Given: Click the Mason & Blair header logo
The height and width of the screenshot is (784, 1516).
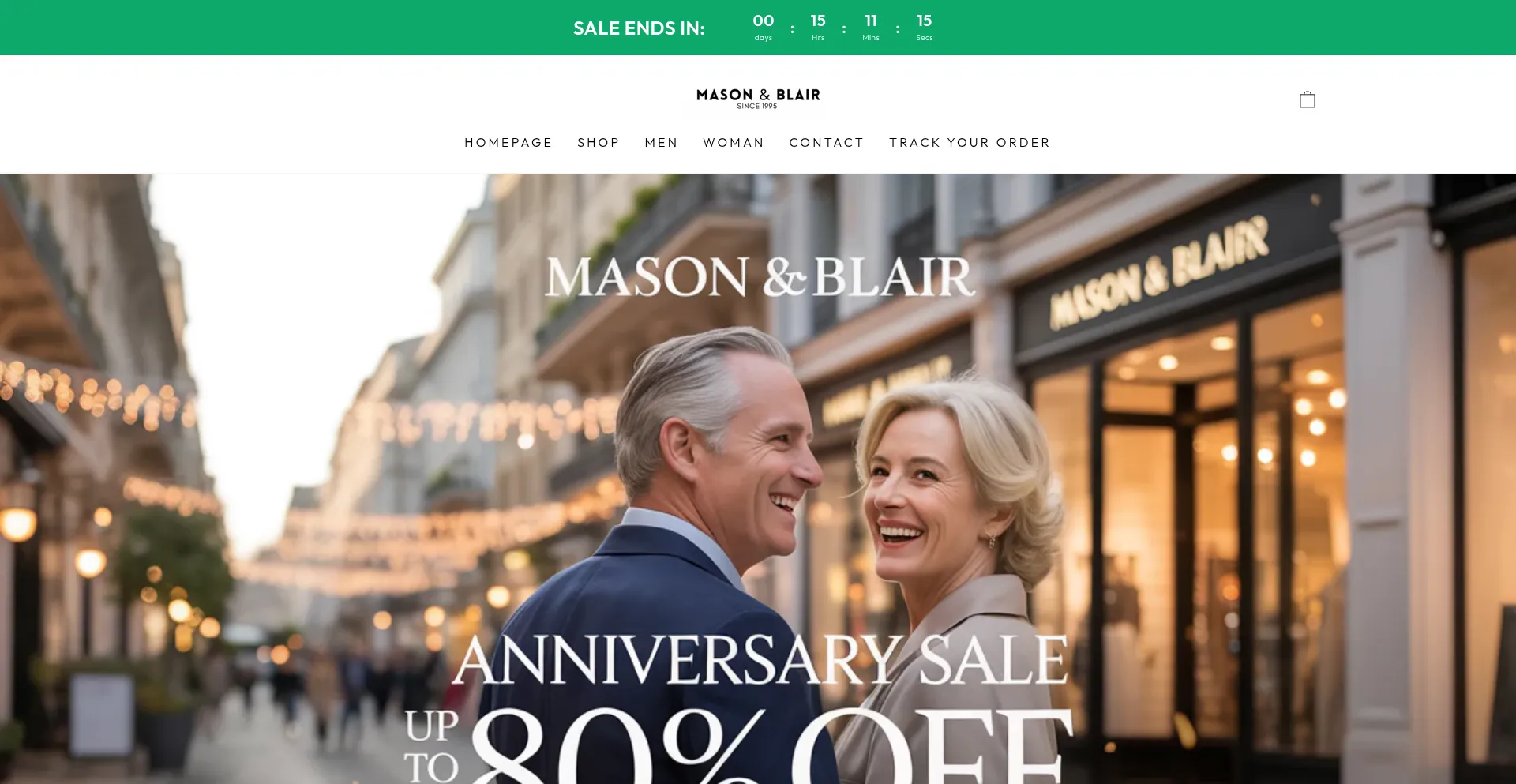Looking at the screenshot, I should coord(758,98).
